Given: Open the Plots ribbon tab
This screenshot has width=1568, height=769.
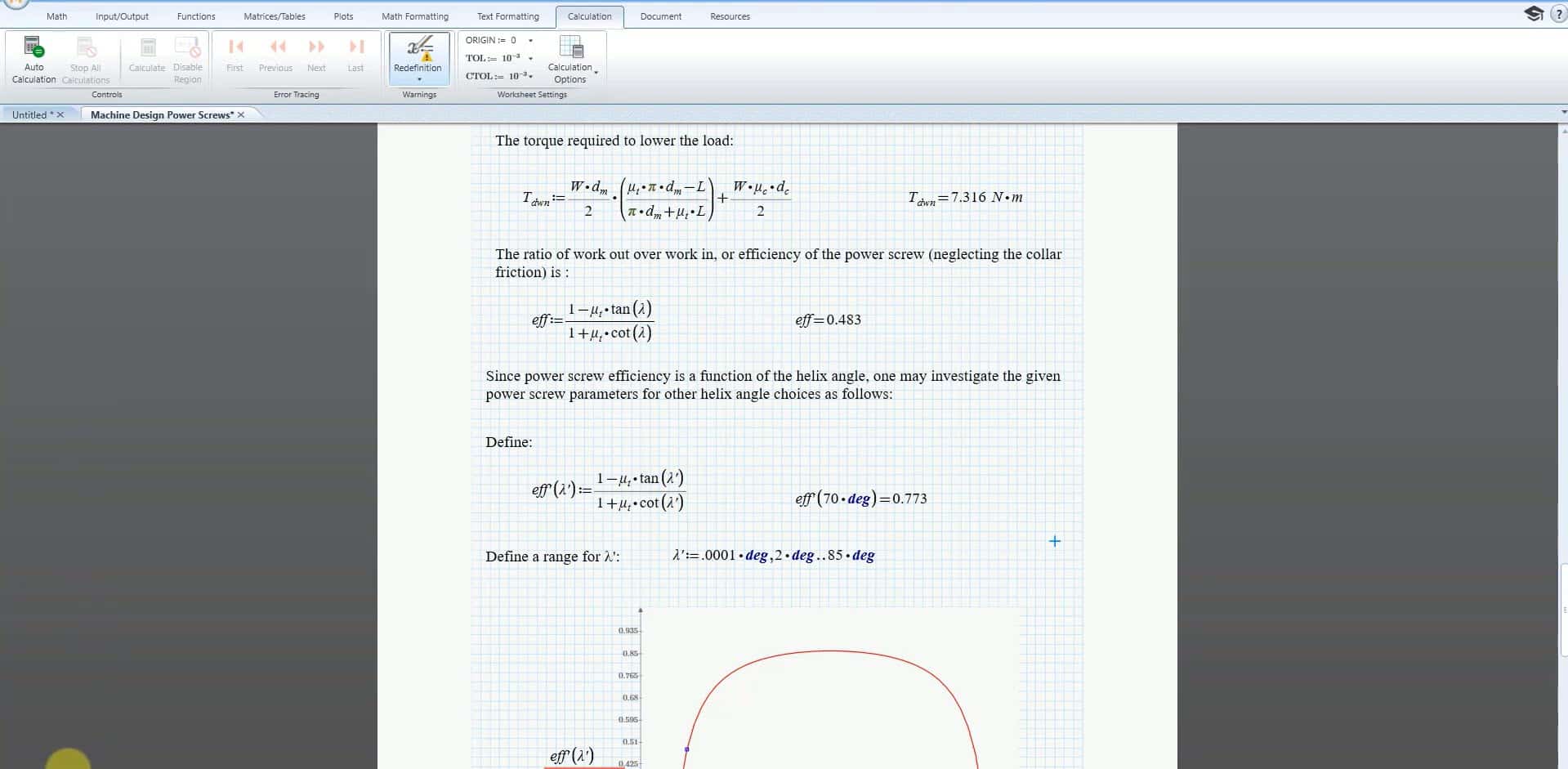Looking at the screenshot, I should [343, 16].
